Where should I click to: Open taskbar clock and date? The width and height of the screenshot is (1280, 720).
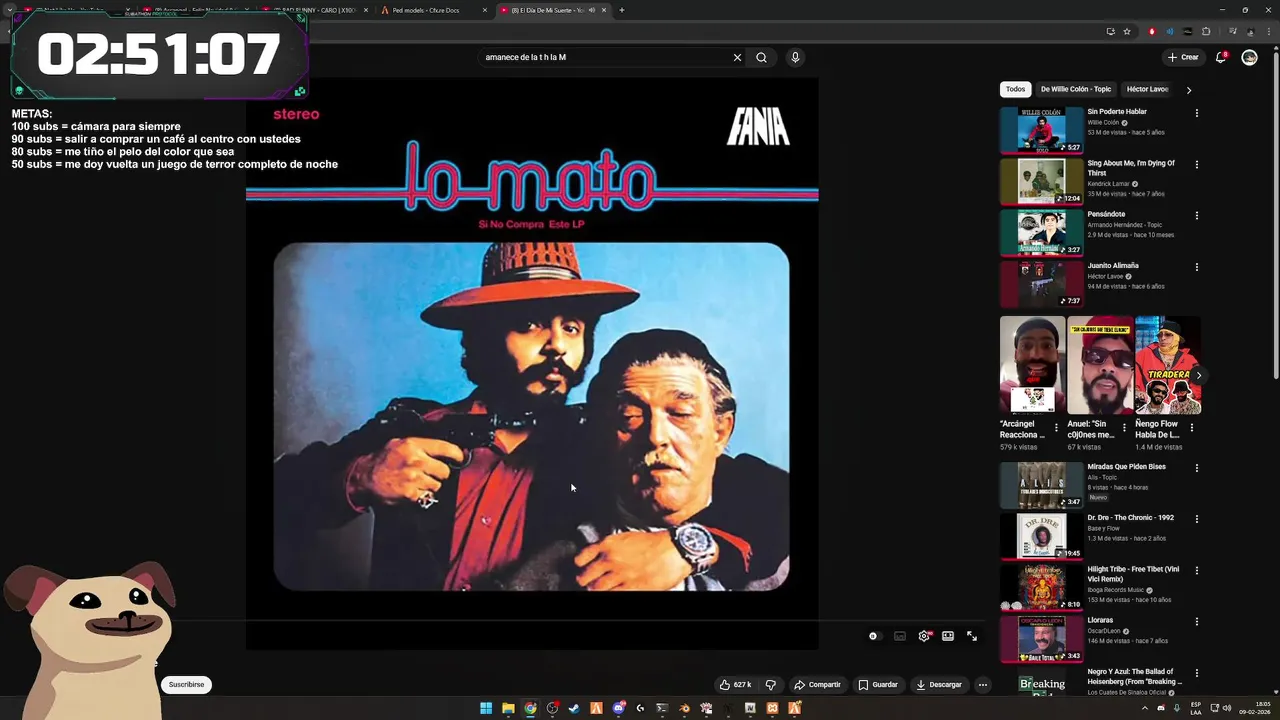pyautogui.click(x=1254, y=708)
